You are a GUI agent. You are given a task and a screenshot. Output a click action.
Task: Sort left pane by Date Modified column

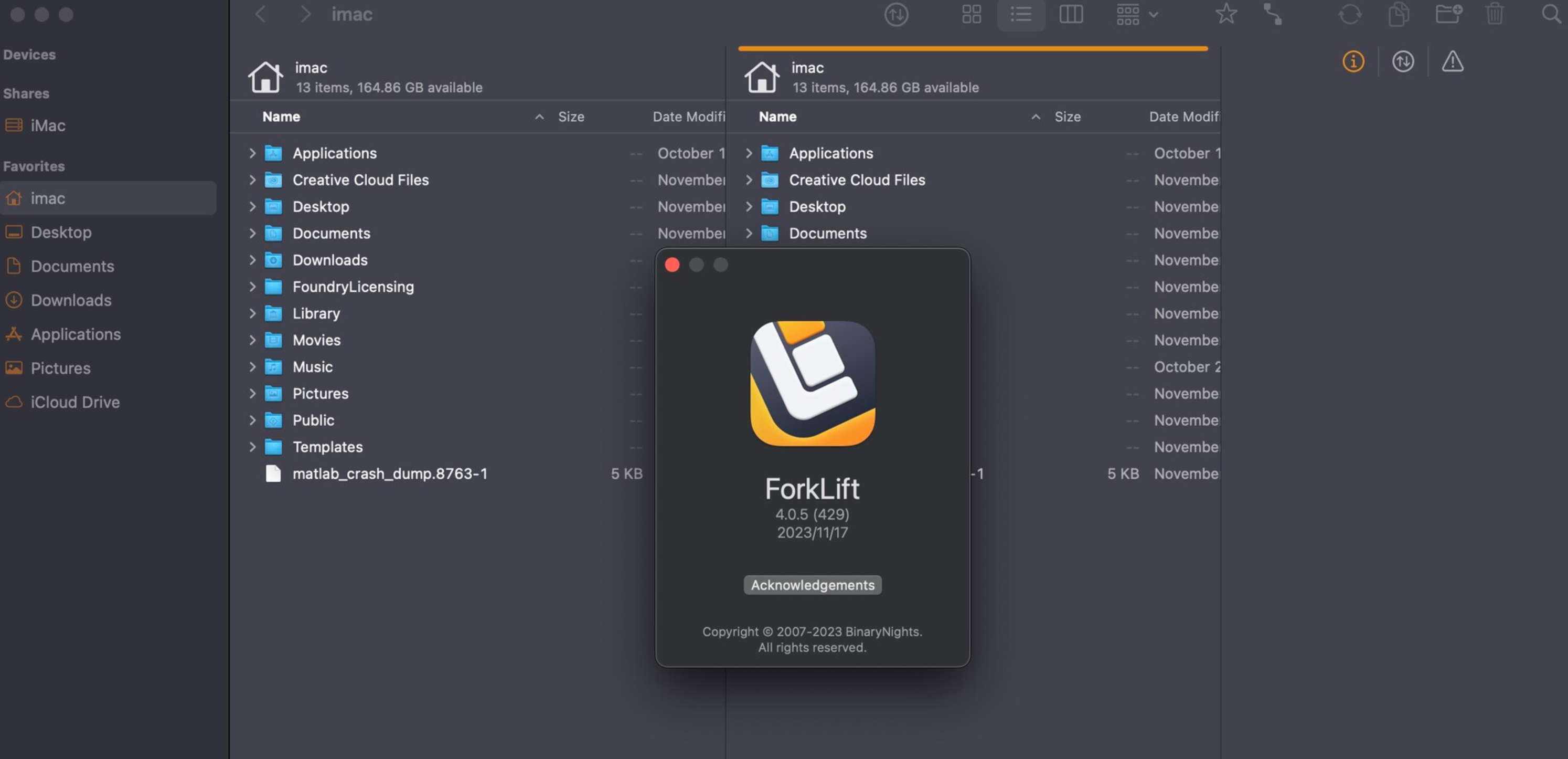point(688,117)
